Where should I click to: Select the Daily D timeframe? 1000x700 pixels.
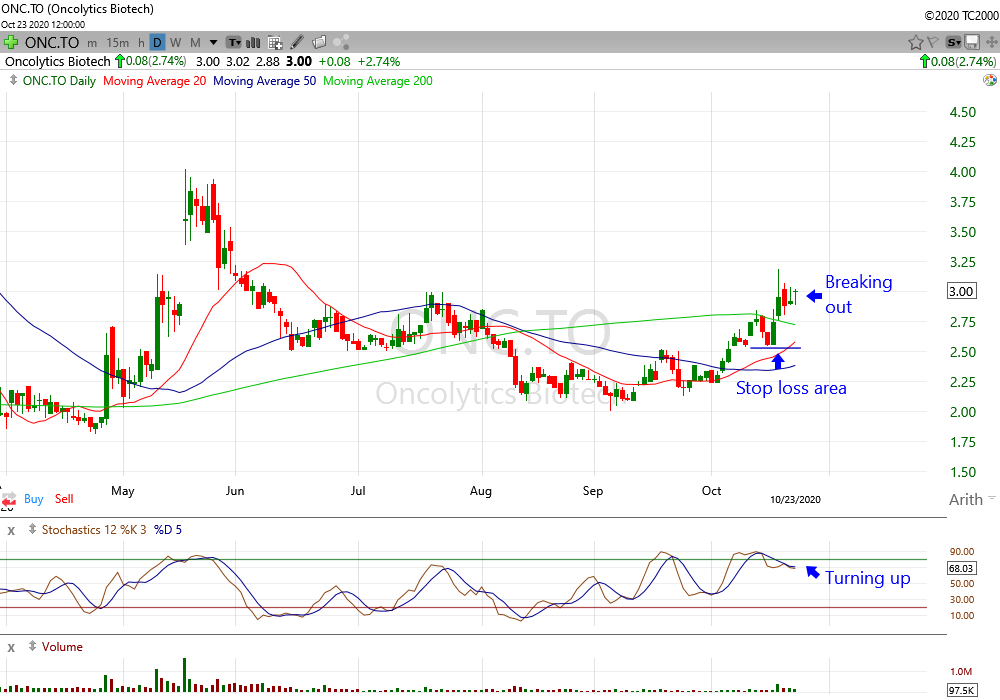point(157,43)
